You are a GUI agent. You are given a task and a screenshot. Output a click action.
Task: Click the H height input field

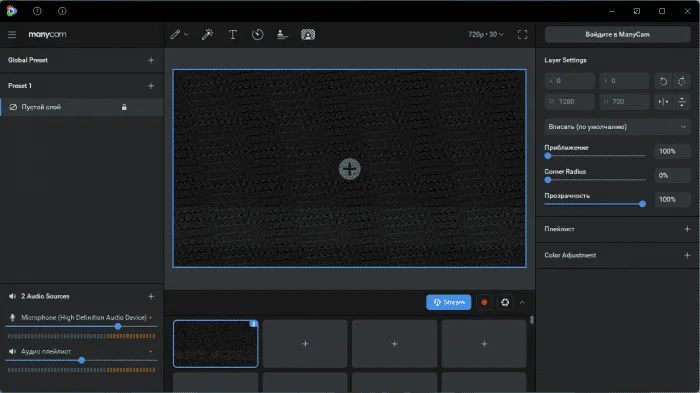click(624, 102)
